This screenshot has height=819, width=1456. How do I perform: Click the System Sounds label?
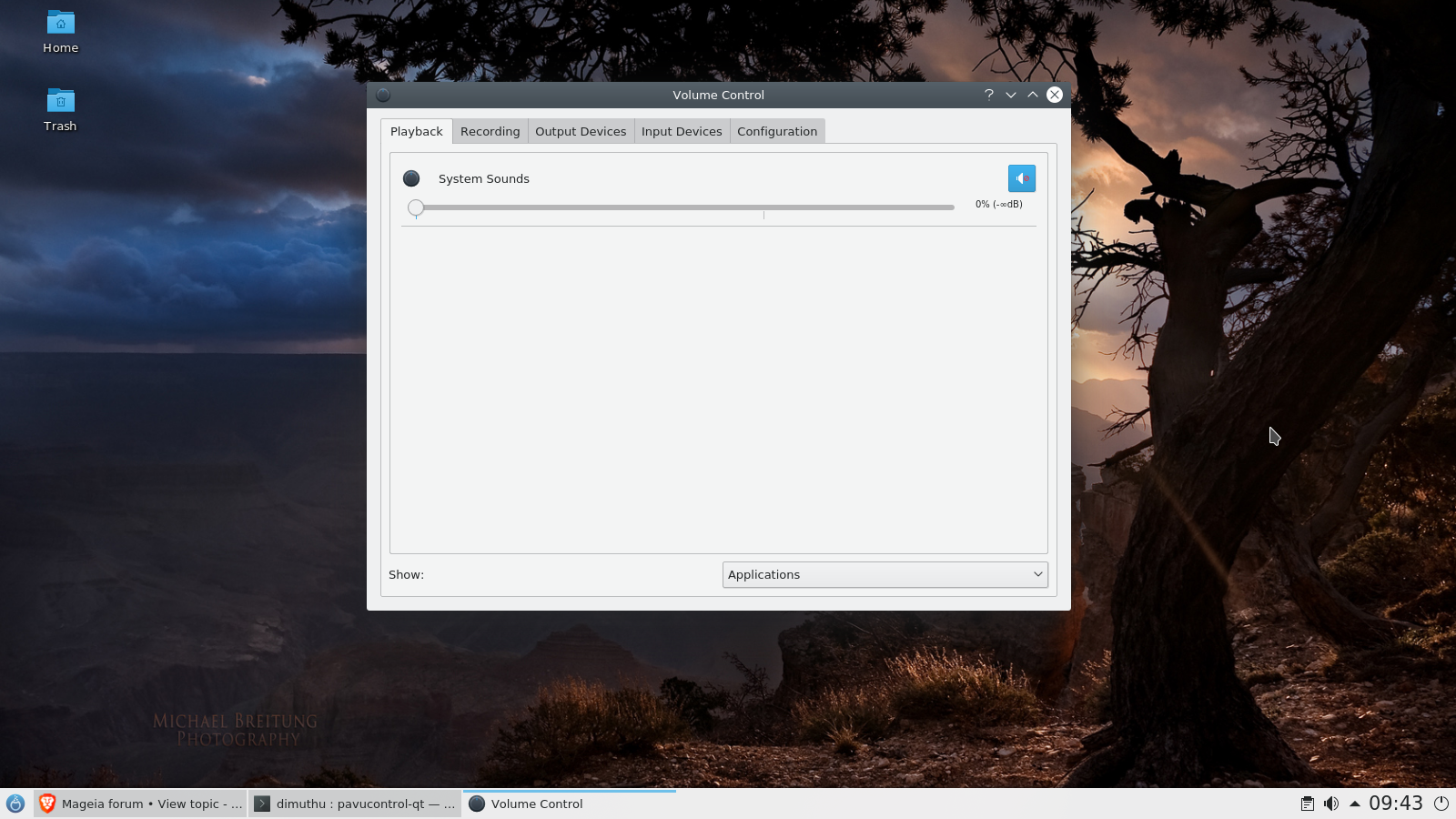(484, 179)
